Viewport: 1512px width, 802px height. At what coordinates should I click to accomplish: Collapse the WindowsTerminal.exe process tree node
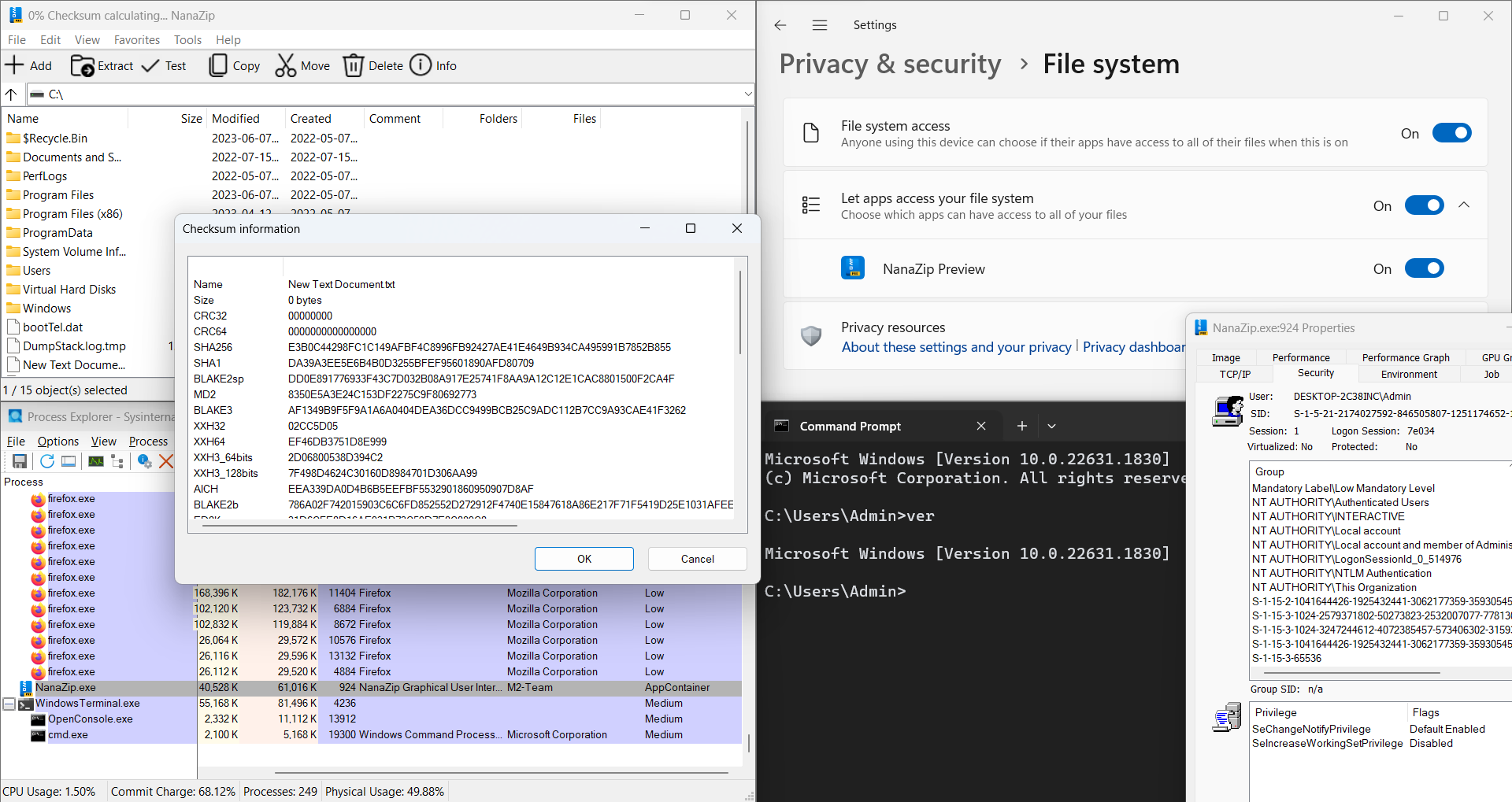(x=9, y=703)
